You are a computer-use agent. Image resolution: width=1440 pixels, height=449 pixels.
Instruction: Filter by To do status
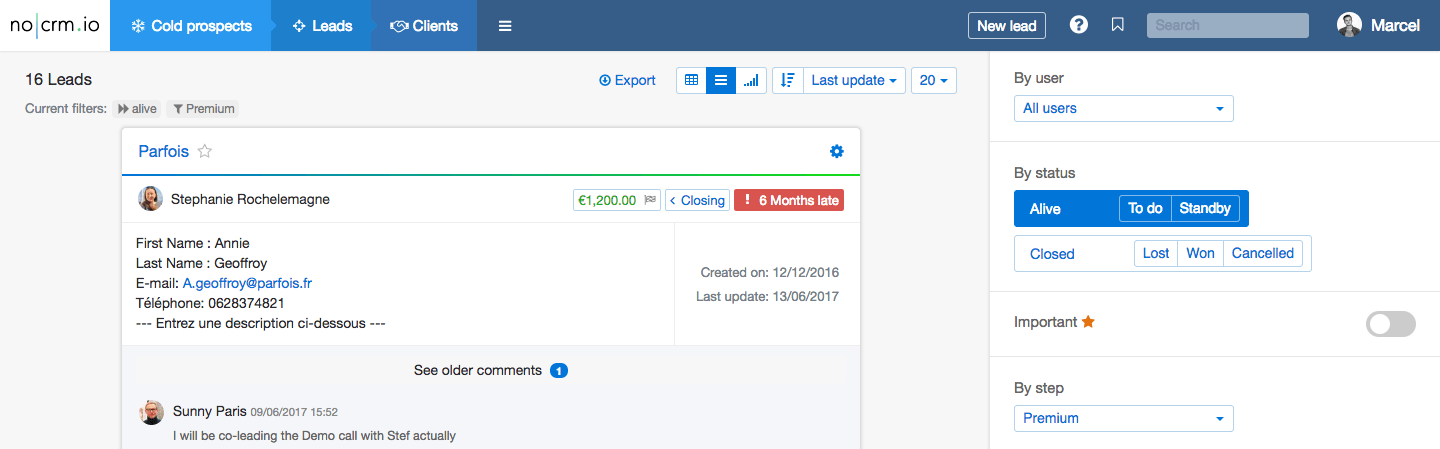point(1145,208)
